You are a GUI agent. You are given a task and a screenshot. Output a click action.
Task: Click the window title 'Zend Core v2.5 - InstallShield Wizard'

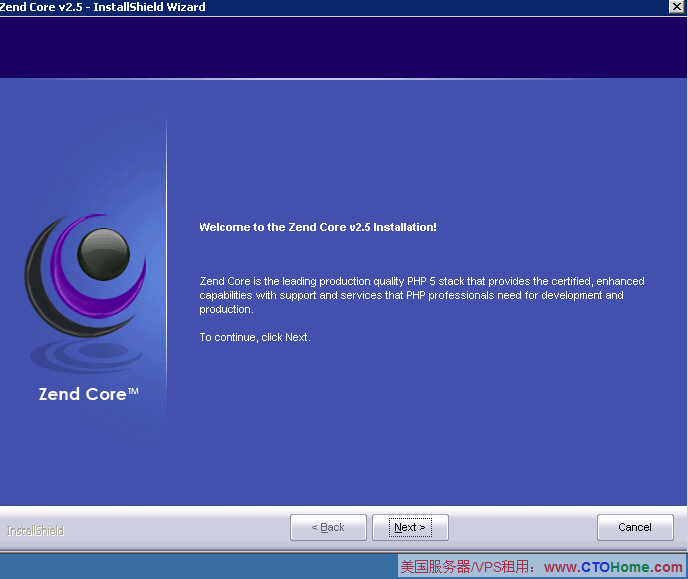tap(102, 7)
